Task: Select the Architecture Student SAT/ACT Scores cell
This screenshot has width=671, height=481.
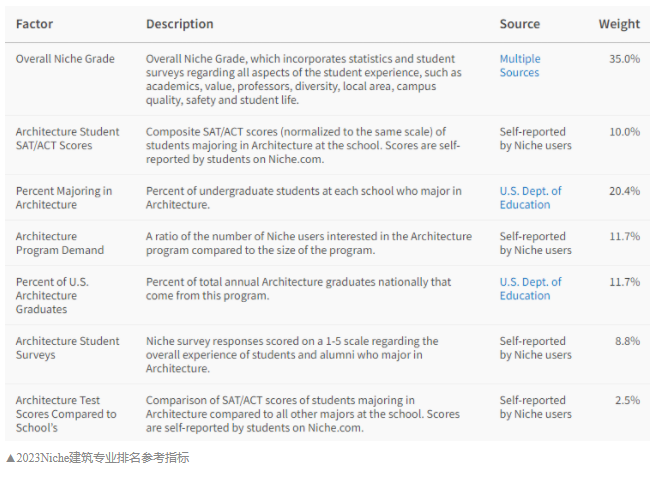Action: point(68,139)
